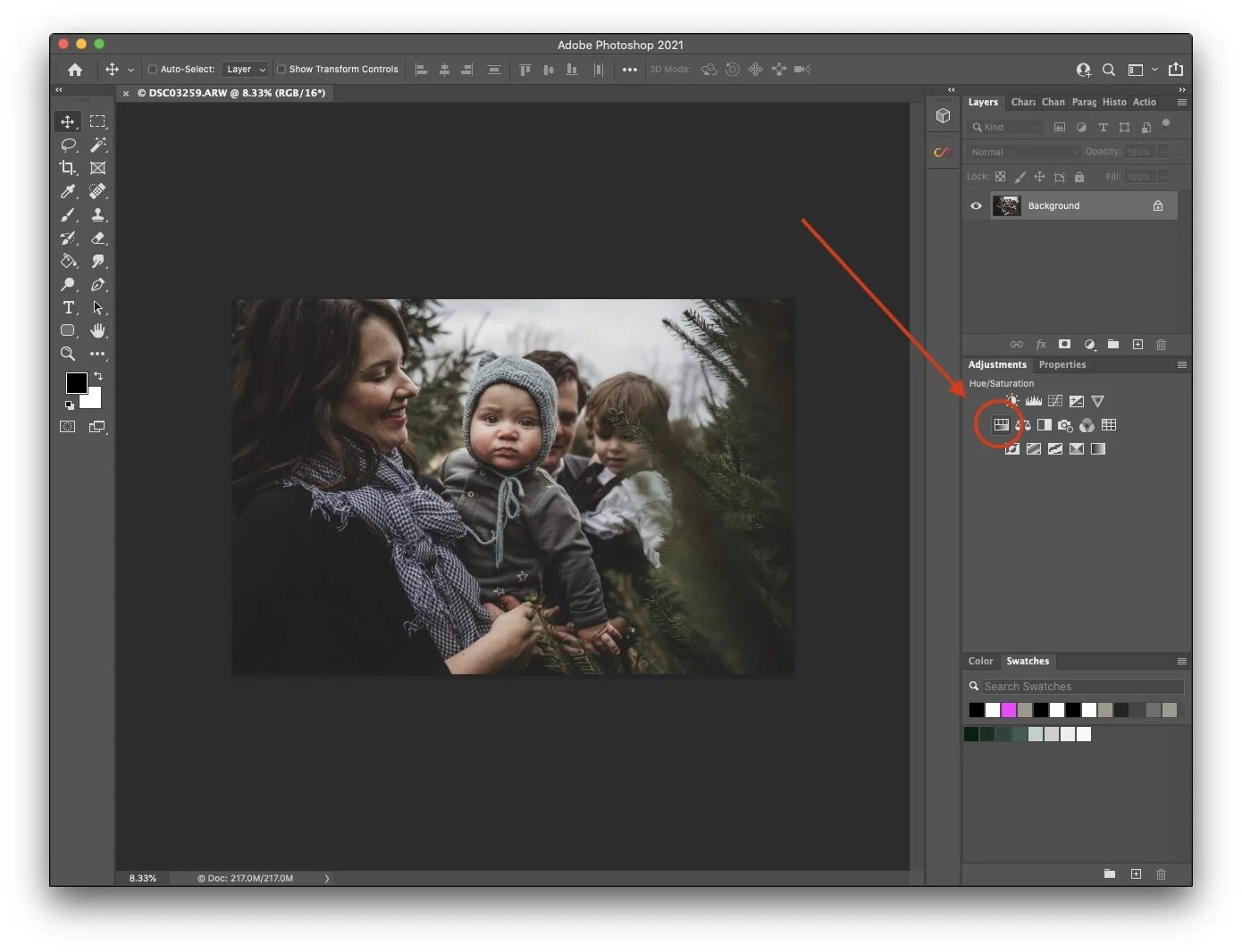The width and height of the screenshot is (1242, 952).
Task: Click the Search Swatches field
Action: (1076, 686)
